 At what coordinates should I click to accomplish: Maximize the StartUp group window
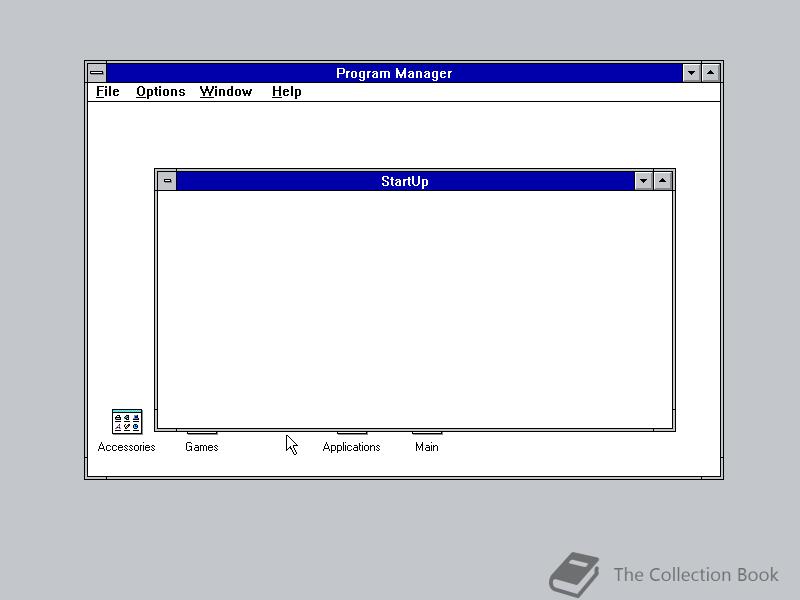662,181
